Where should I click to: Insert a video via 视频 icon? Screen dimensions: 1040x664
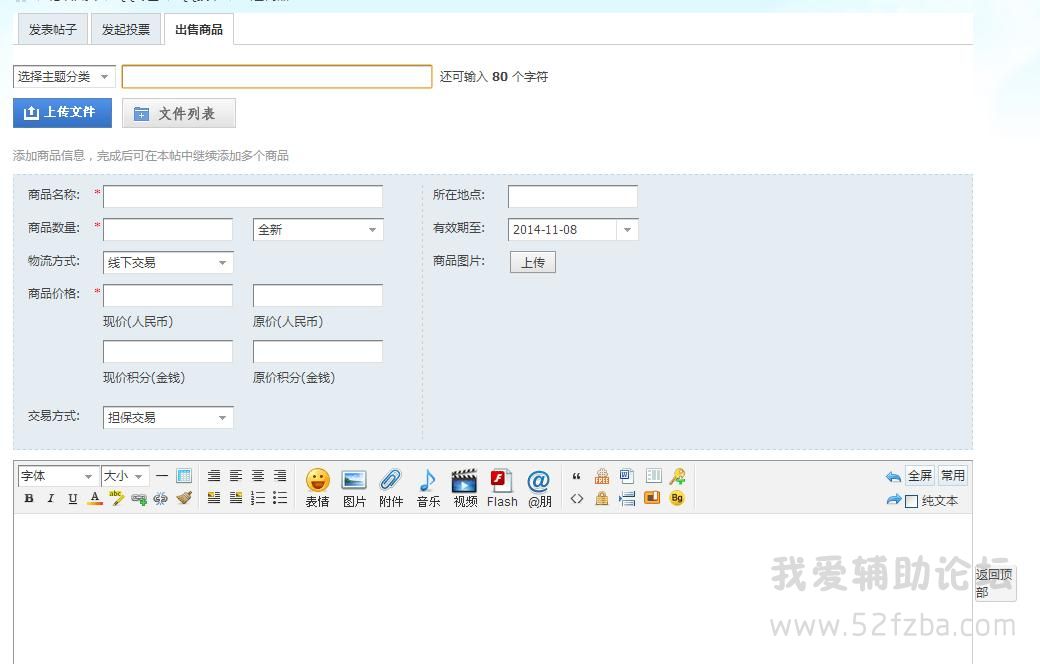[465, 488]
